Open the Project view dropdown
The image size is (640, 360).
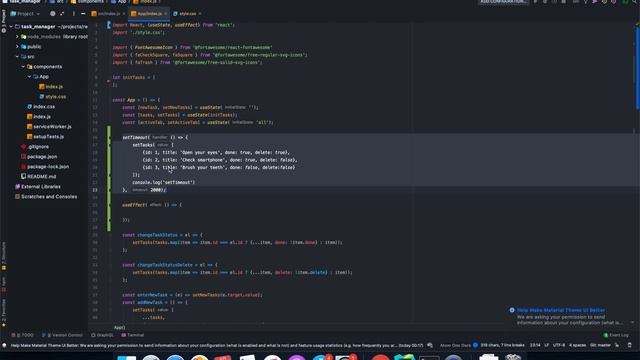tap(25, 13)
